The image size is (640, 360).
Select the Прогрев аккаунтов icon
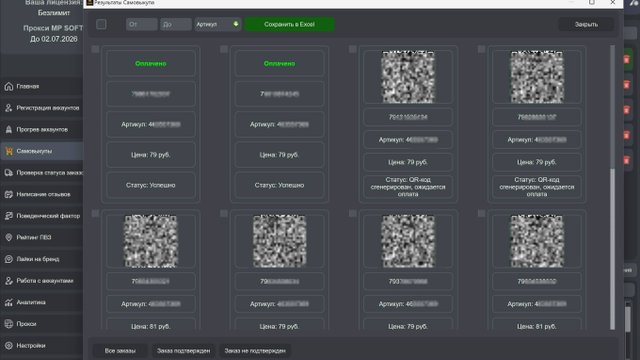click(x=9, y=129)
